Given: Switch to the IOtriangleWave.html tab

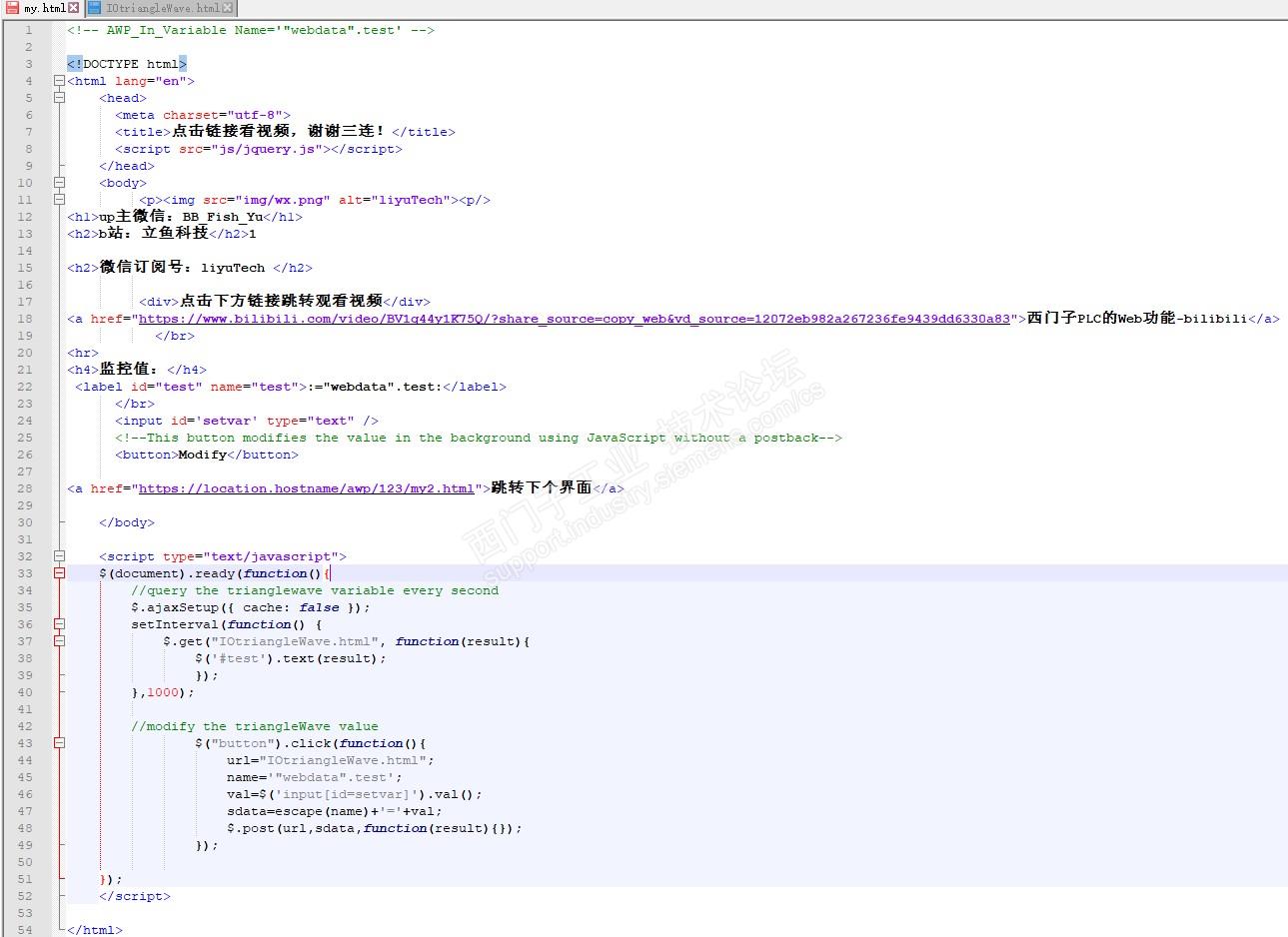Looking at the screenshot, I should click(x=161, y=8).
